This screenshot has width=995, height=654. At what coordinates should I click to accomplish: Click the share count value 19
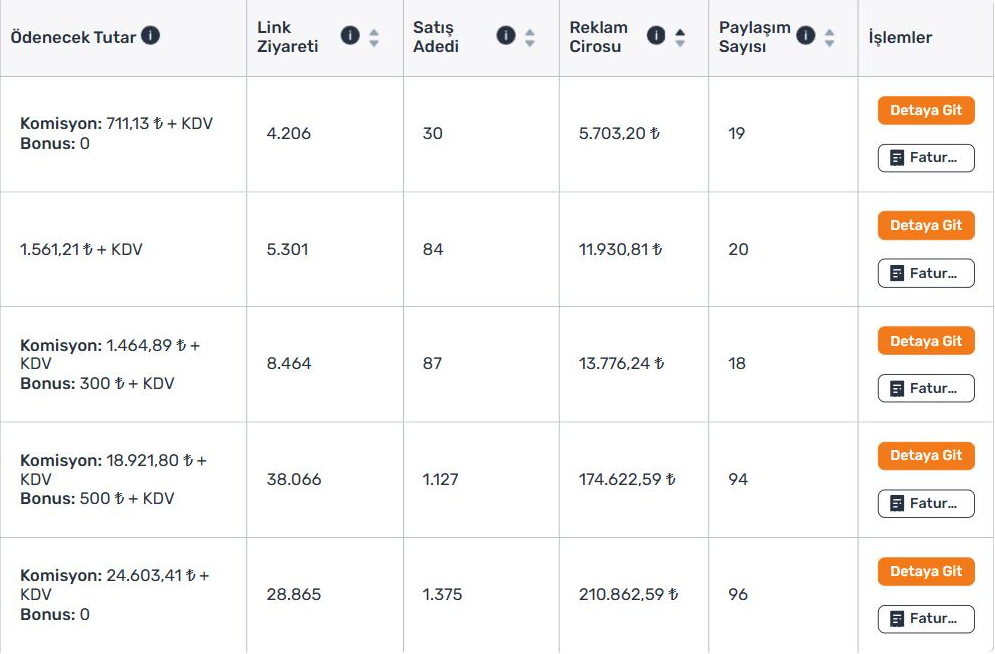[x=737, y=134]
